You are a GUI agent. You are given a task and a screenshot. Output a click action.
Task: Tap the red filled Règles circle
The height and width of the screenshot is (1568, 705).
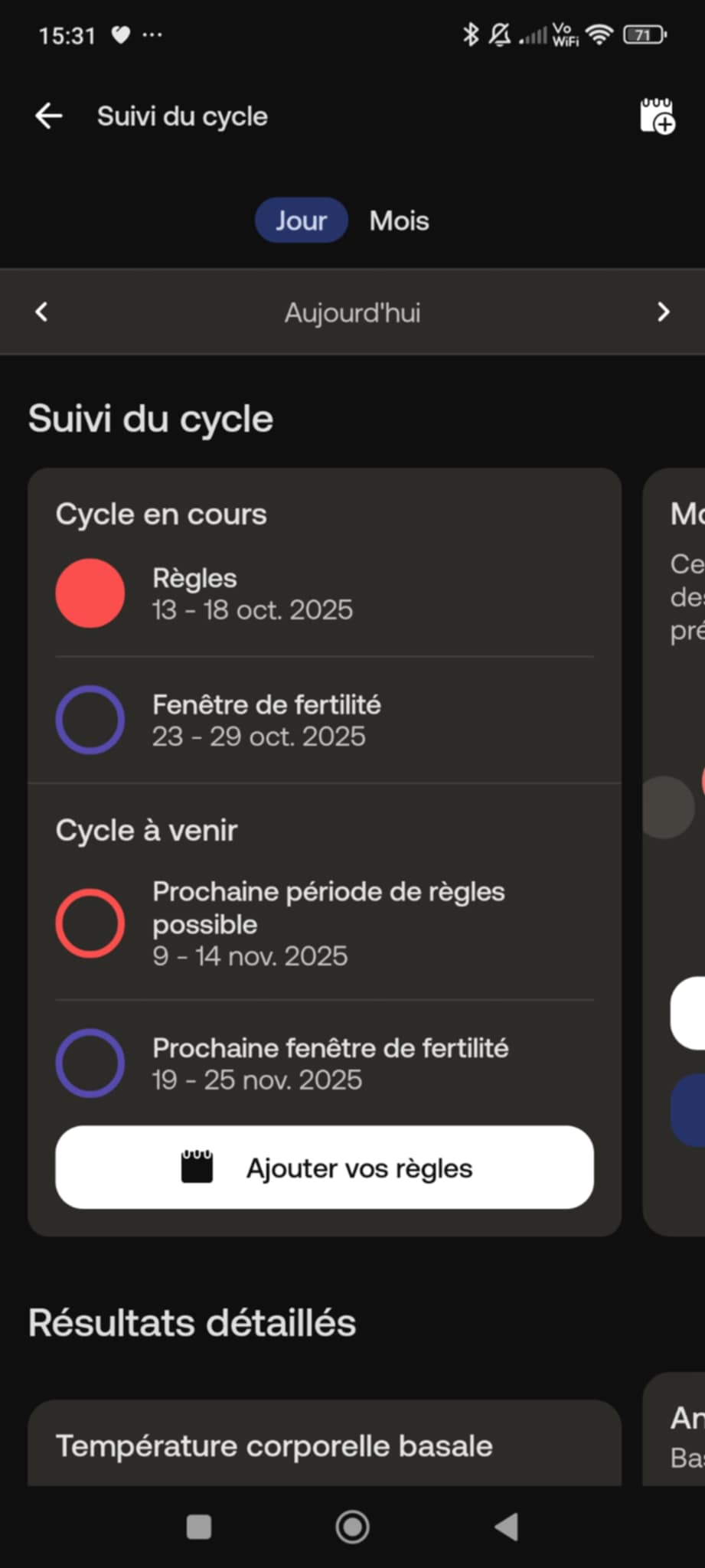[90, 593]
